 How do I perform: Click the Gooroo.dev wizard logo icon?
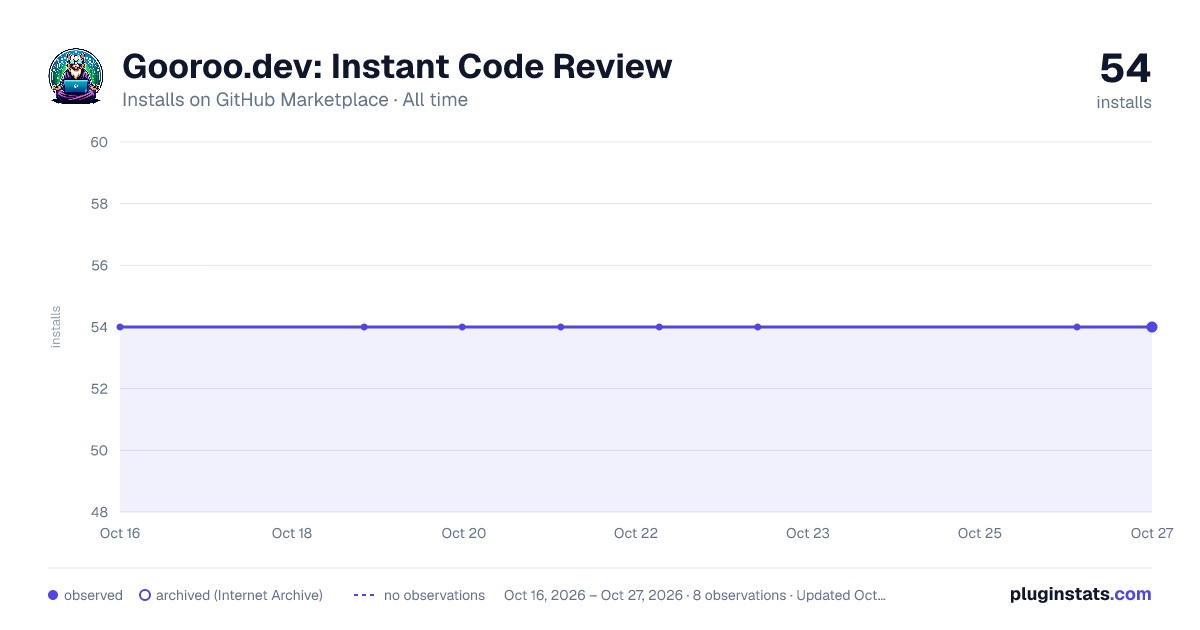(76, 76)
